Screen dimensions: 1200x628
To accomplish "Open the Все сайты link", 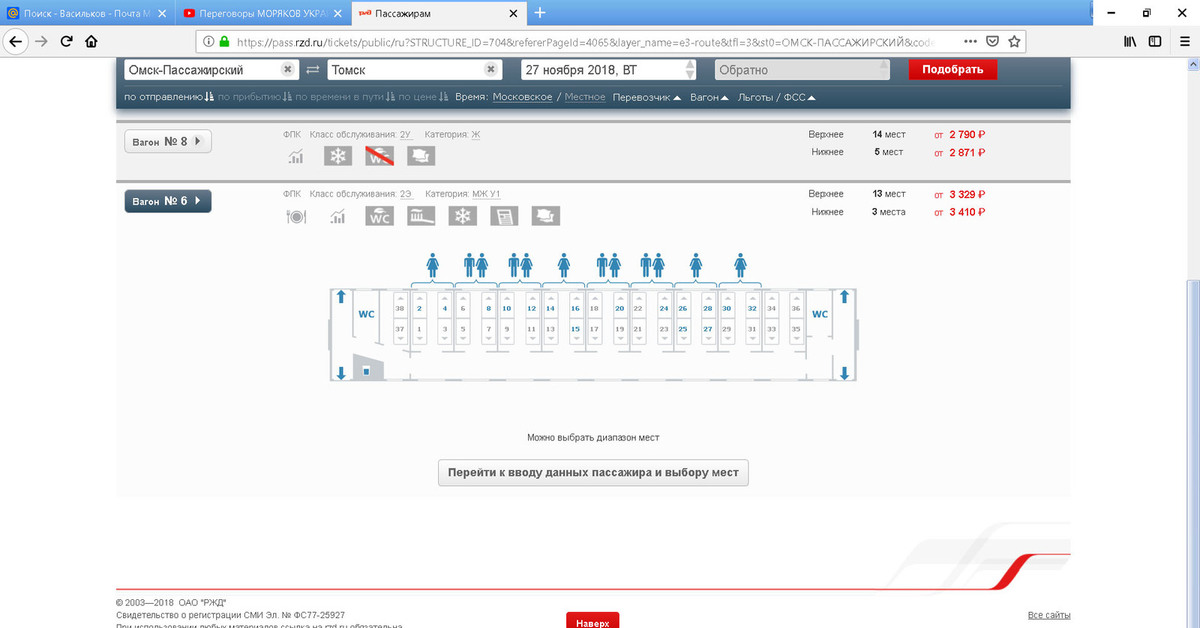I will coord(1049,615).
